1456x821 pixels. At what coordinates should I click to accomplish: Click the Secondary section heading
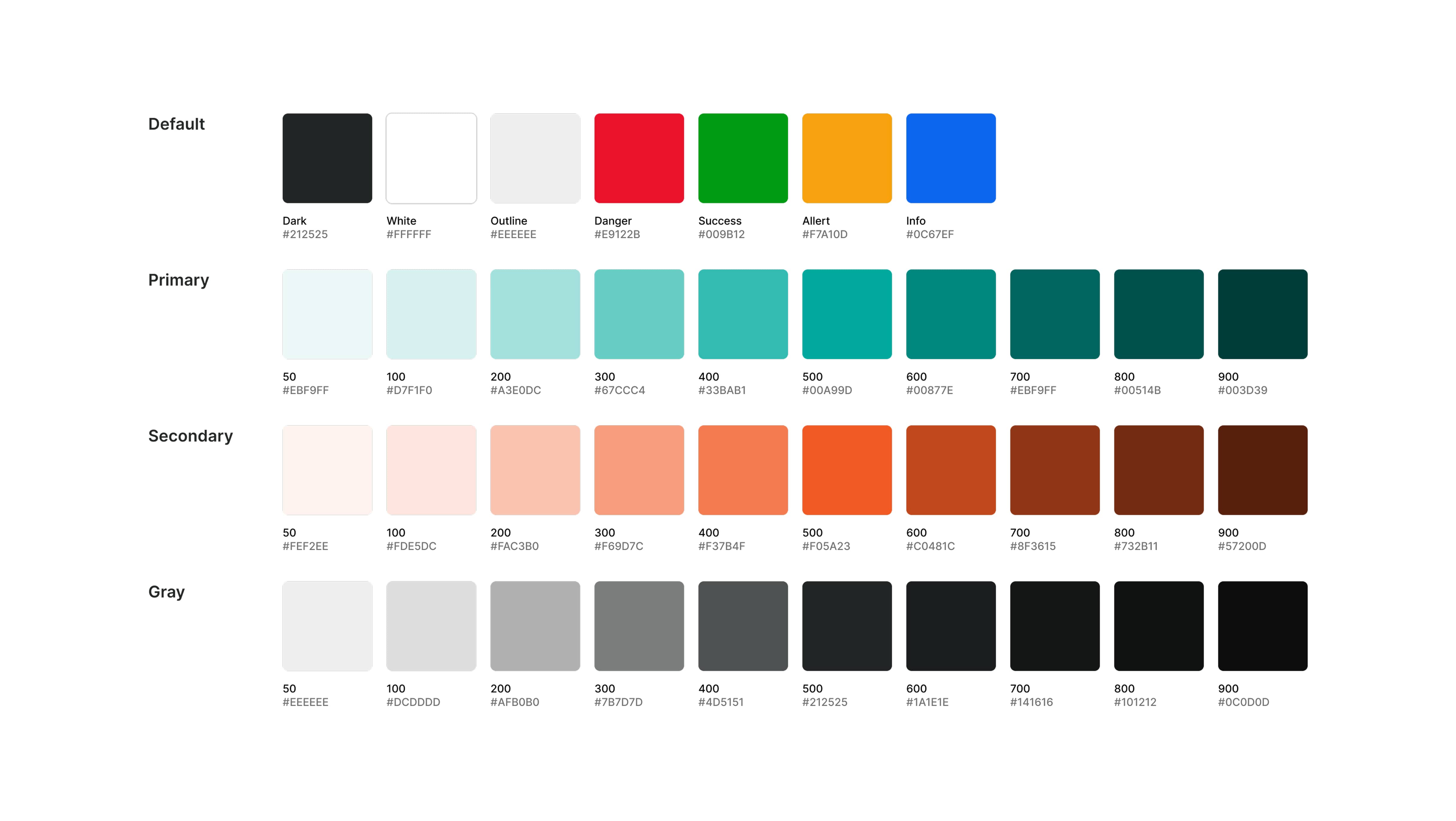(x=191, y=436)
